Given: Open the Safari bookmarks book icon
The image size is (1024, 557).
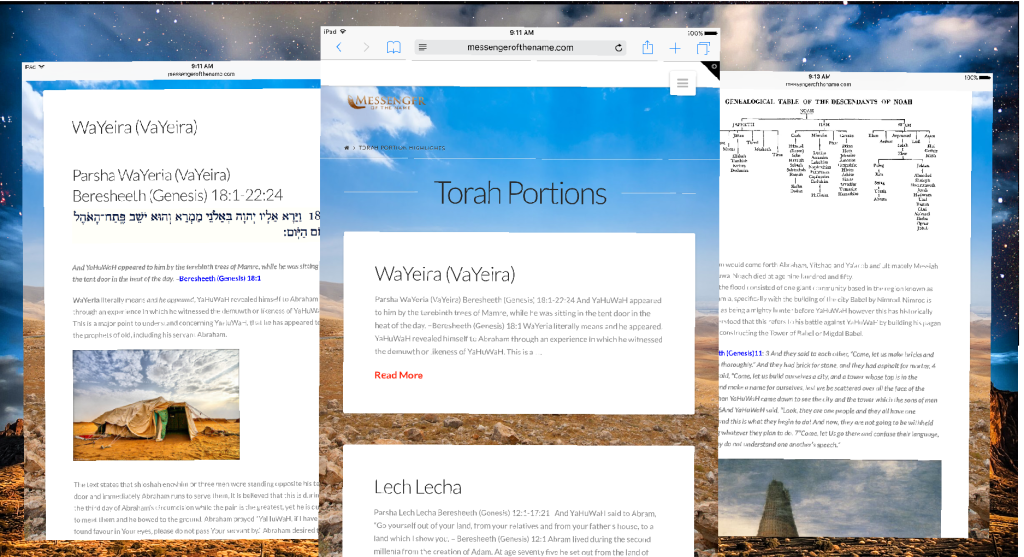Looking at the screenshot, I should [394, 47].
